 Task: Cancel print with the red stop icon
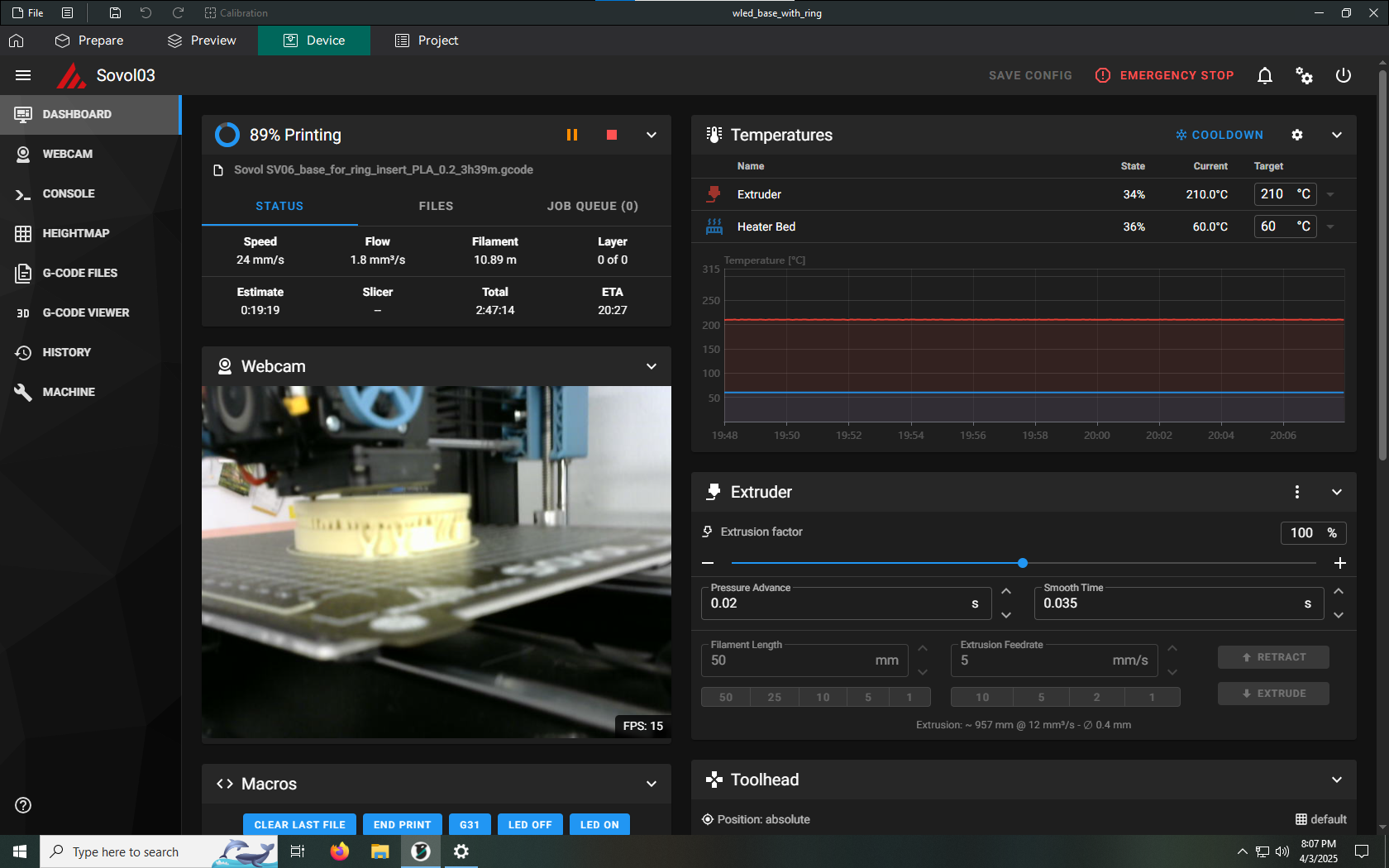coord(612,135)
